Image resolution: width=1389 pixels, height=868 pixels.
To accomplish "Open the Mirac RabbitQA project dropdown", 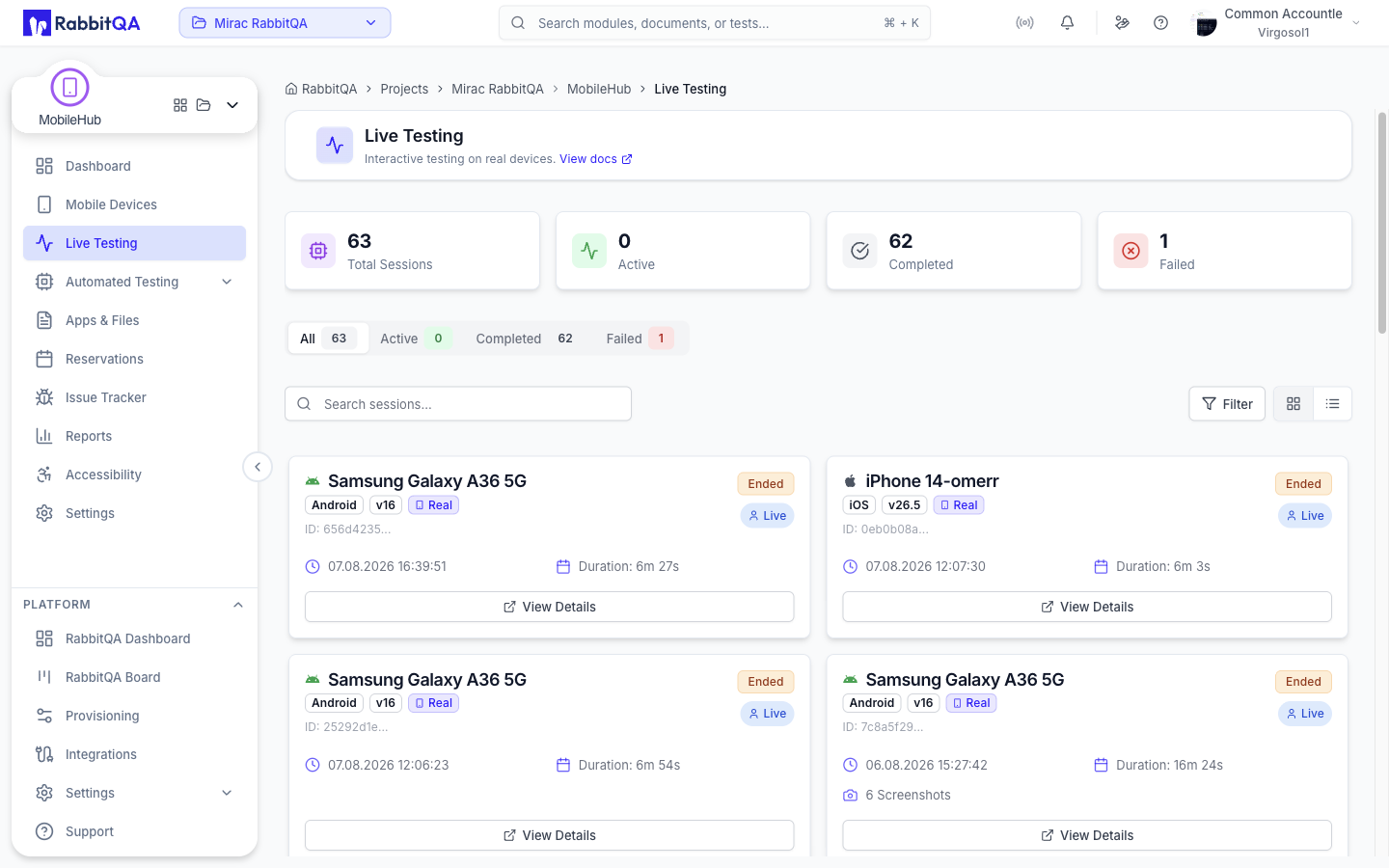I will [285, 23].
